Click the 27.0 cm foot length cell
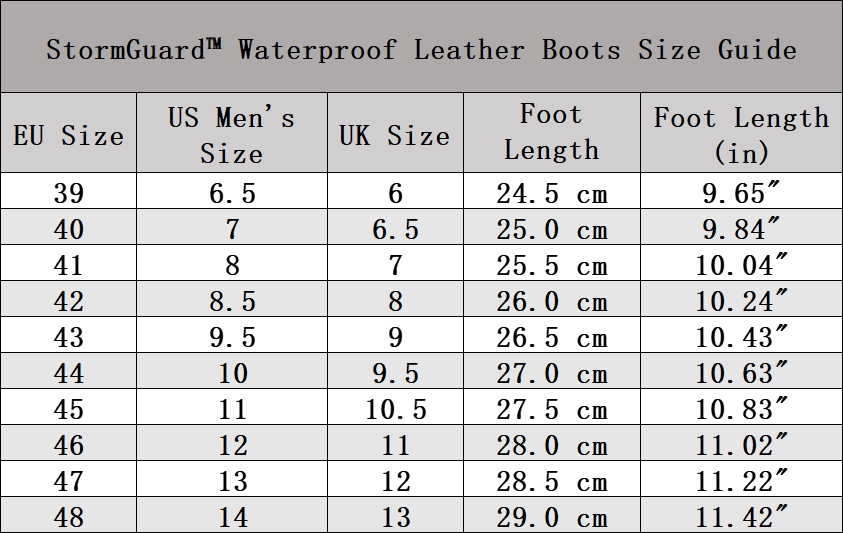Screen dimensions: 843x533 [552, 371]
